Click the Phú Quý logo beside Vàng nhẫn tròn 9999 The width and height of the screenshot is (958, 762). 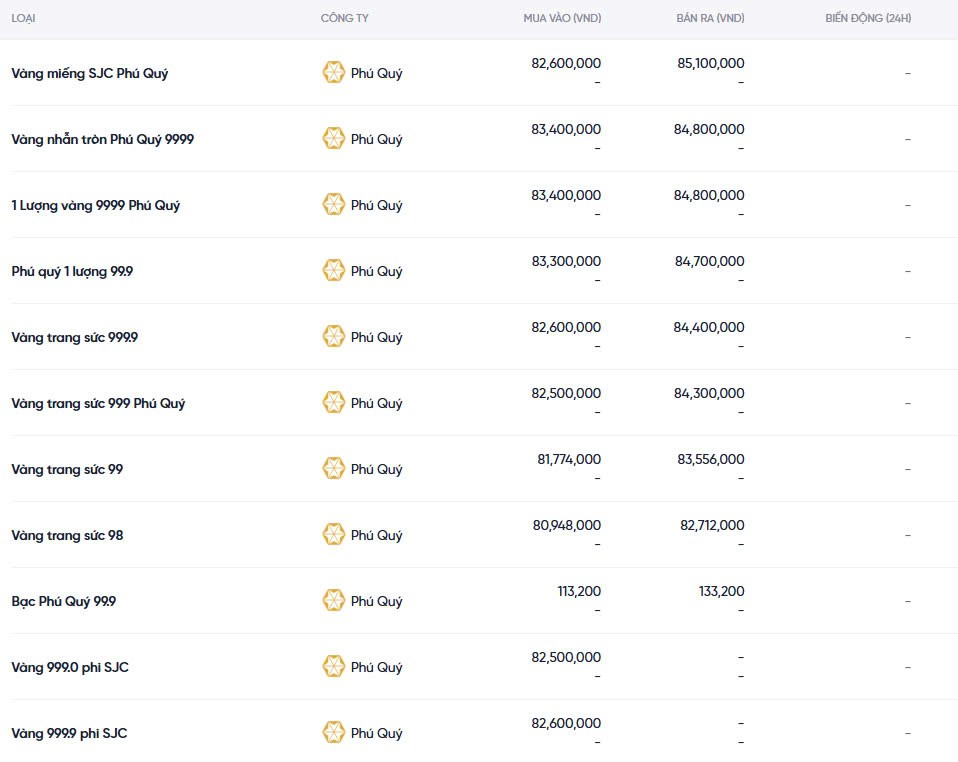point(333,139)
